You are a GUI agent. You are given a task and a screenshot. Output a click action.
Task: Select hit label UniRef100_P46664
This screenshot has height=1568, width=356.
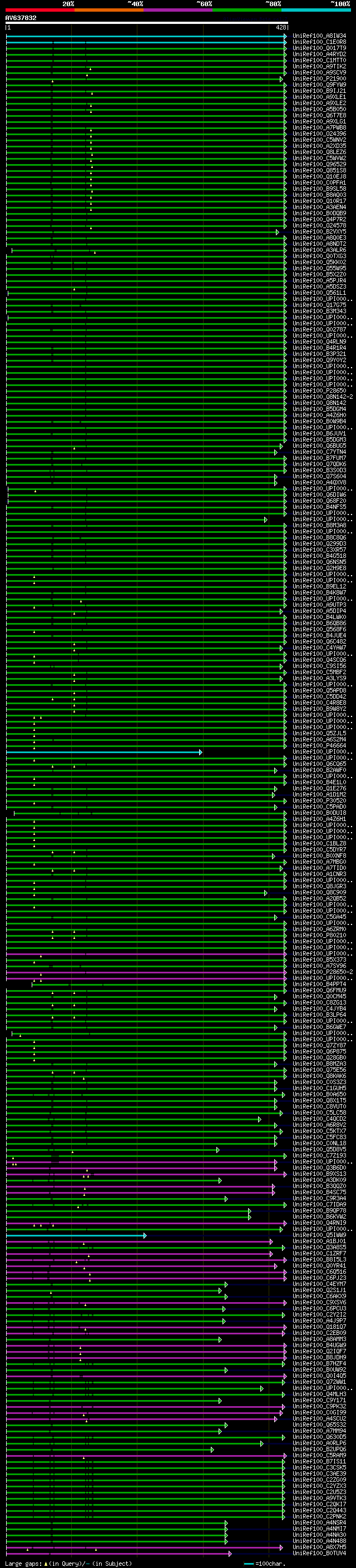(x=319, y=745)
